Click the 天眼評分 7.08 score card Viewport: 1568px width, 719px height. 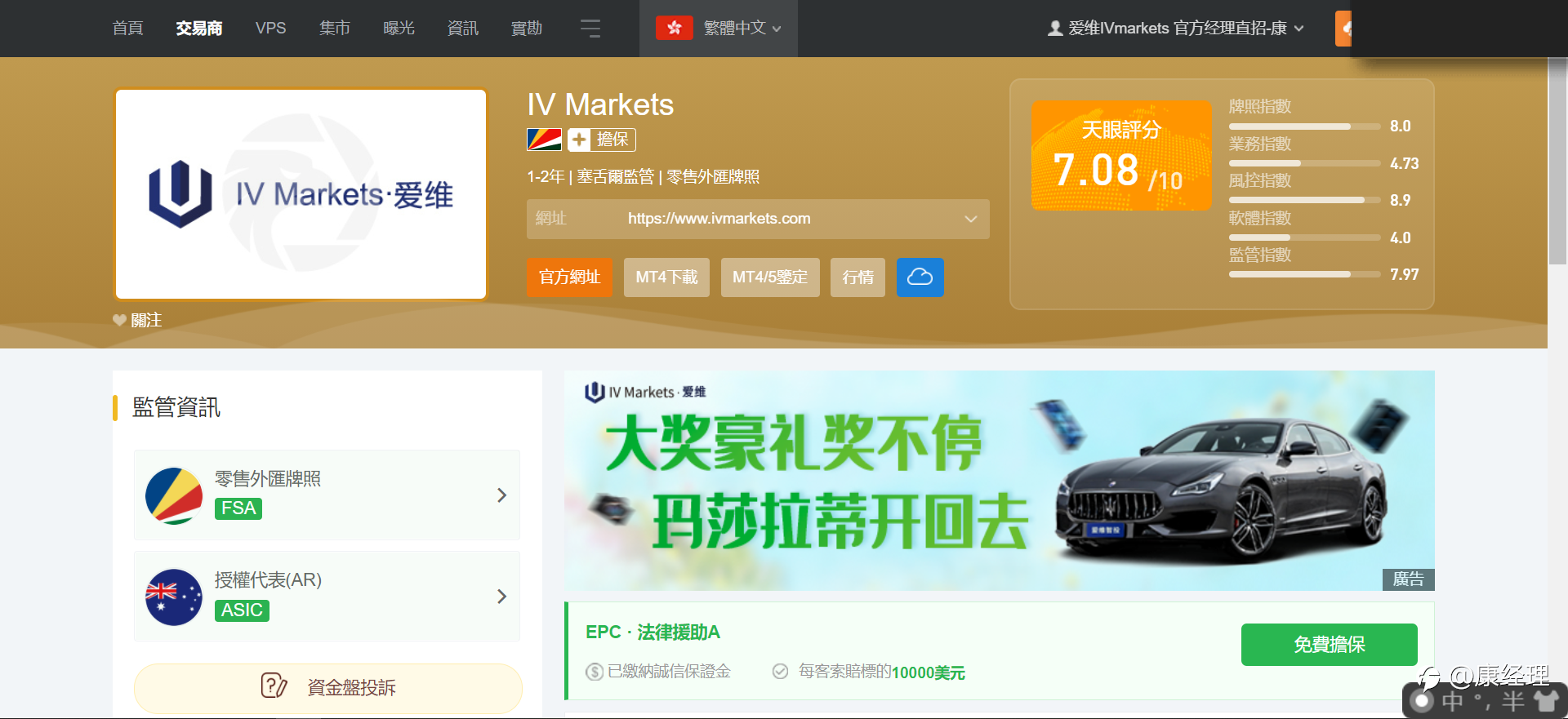tap(1121, 155)
